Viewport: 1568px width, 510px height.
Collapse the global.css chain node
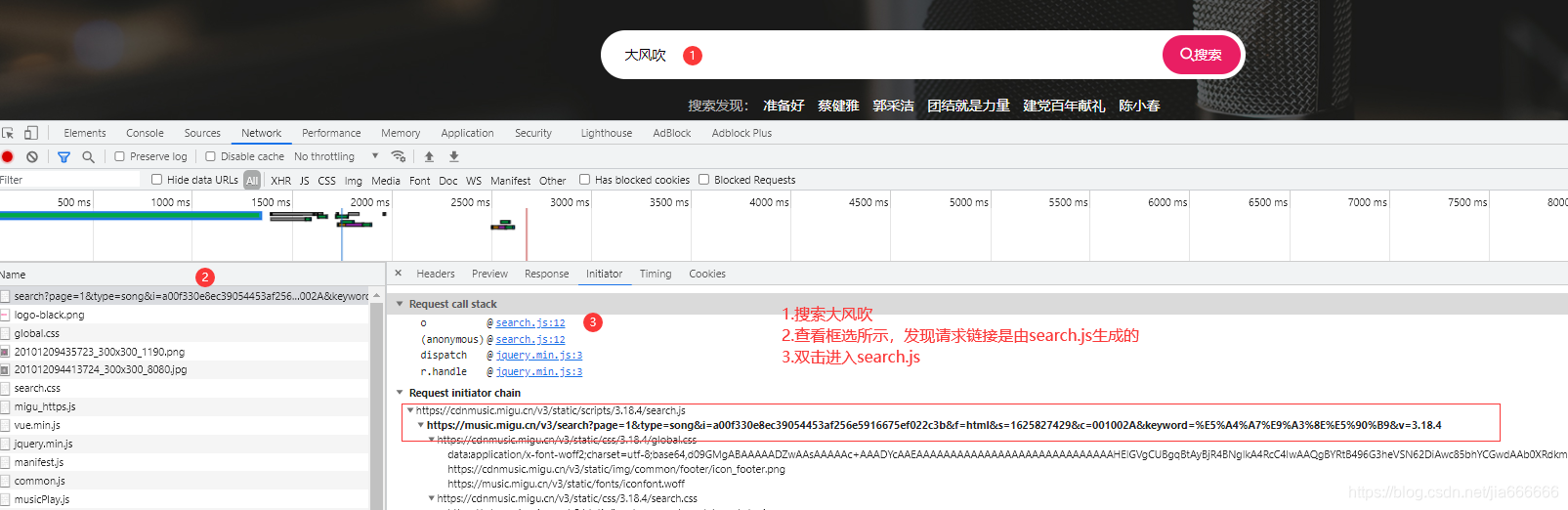432,440
